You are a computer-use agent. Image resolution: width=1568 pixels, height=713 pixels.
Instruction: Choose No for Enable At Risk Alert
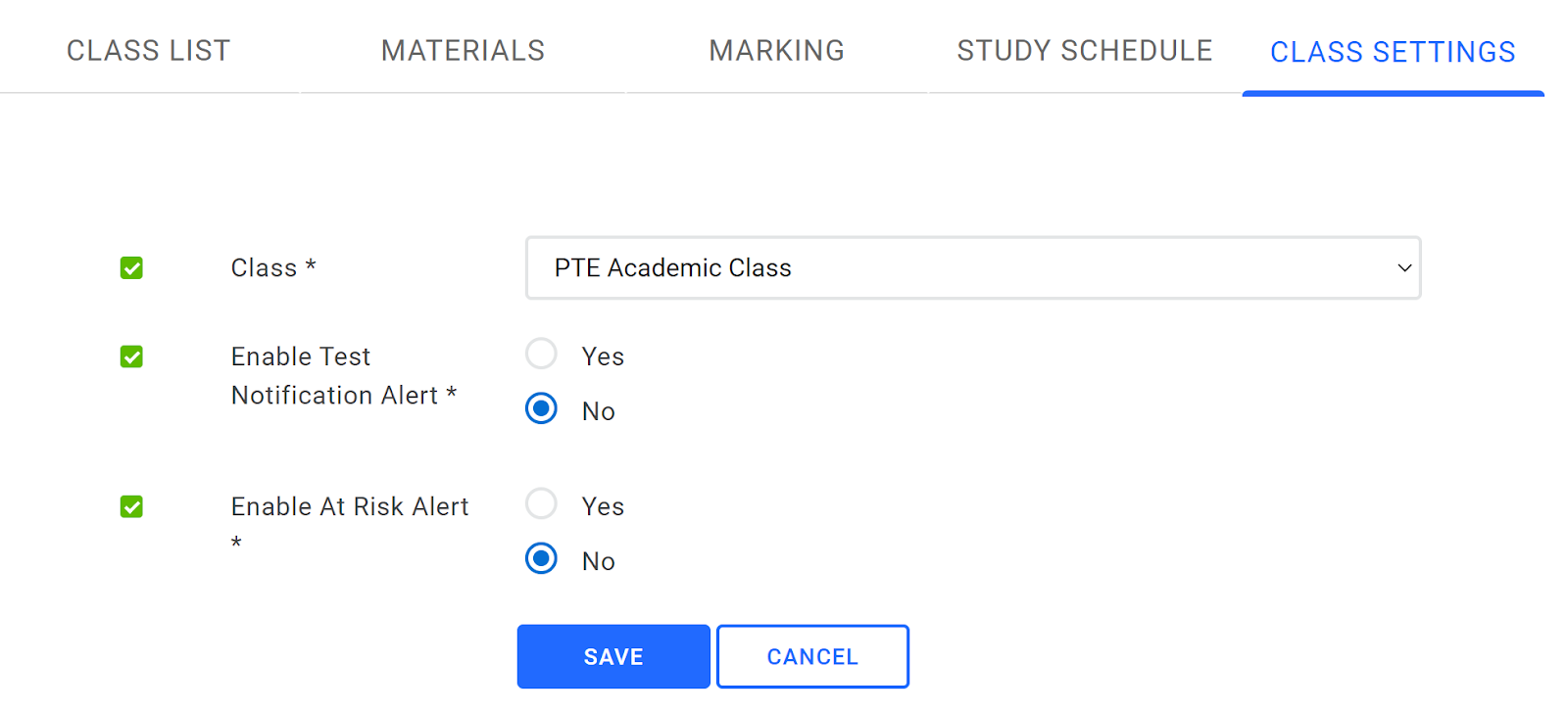coord(541,559)
